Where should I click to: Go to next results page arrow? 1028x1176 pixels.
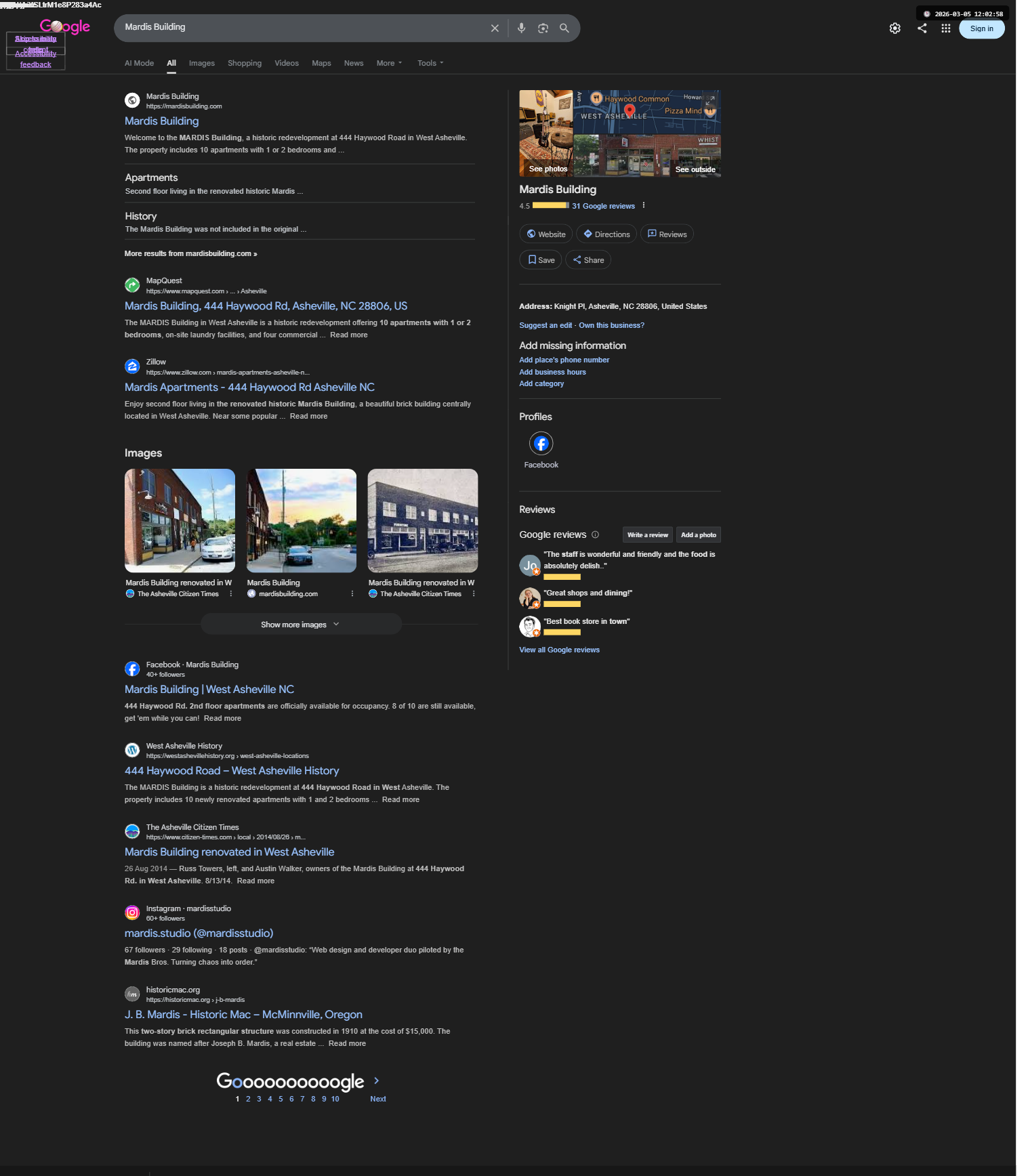(377, 1080)
